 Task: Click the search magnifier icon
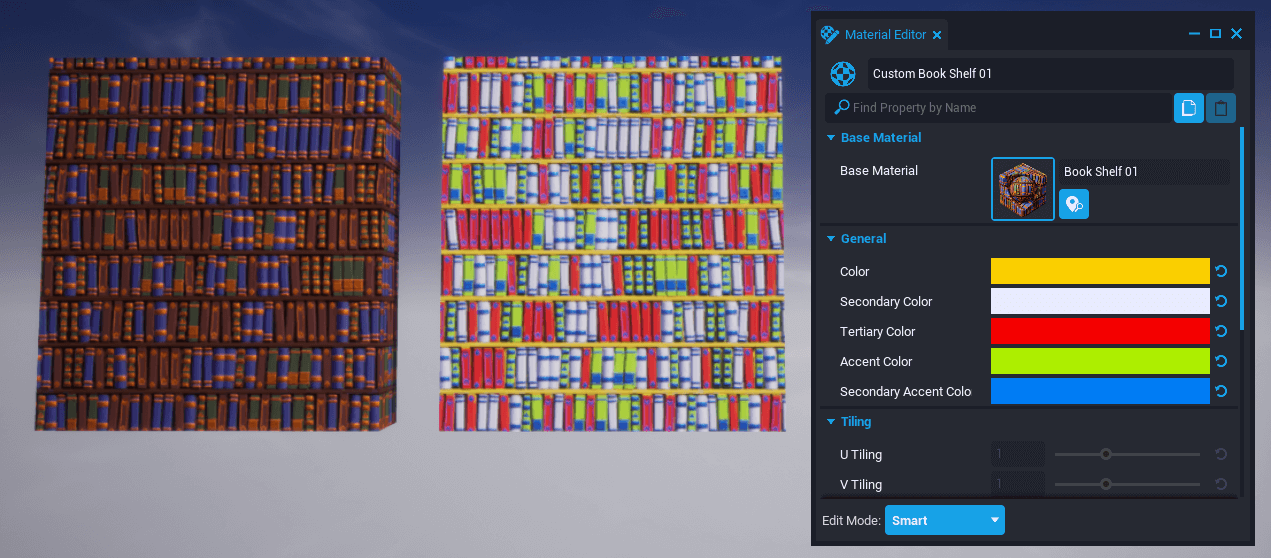pos(842,107)
